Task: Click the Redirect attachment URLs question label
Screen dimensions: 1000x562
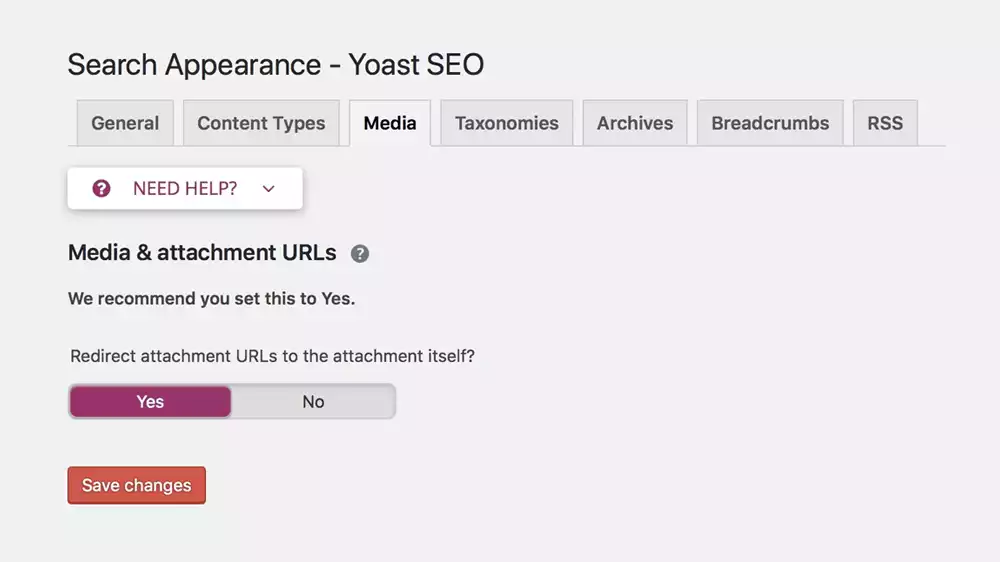Action: point(272,355)
